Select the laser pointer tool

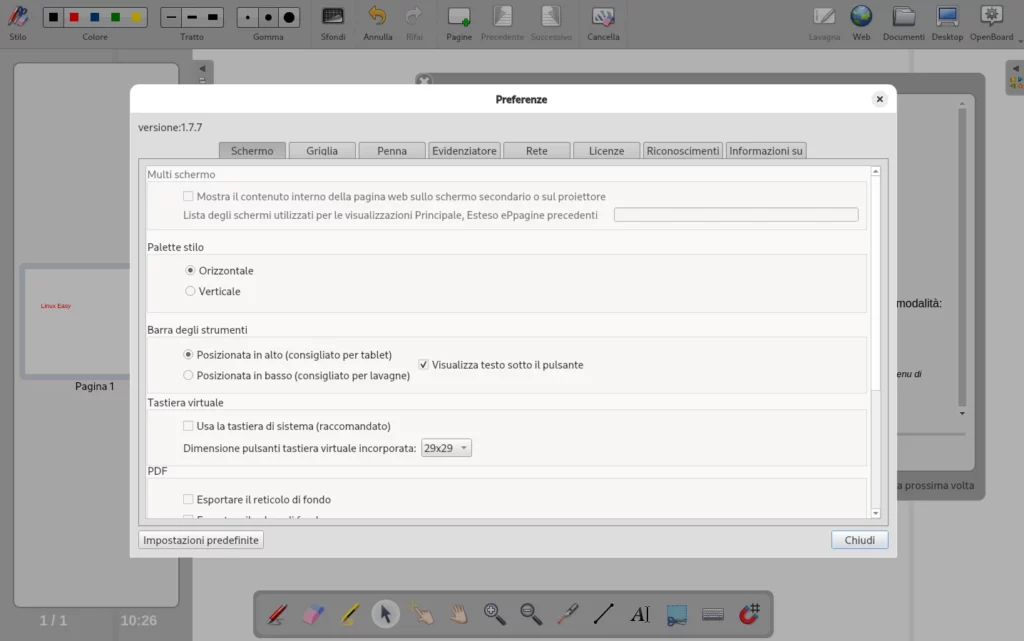tap(567, 614)
